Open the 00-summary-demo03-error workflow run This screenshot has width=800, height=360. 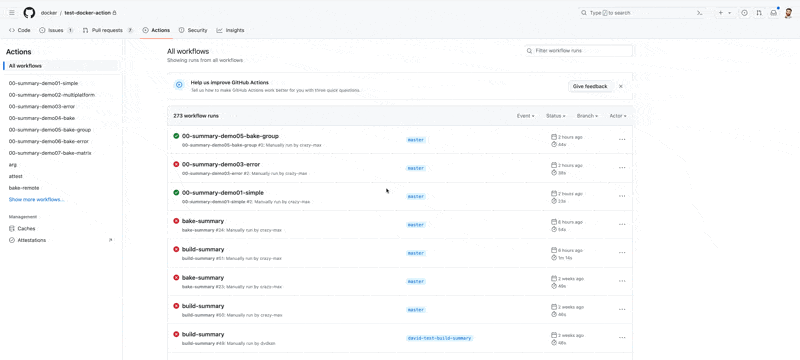[x=221, y=164]
